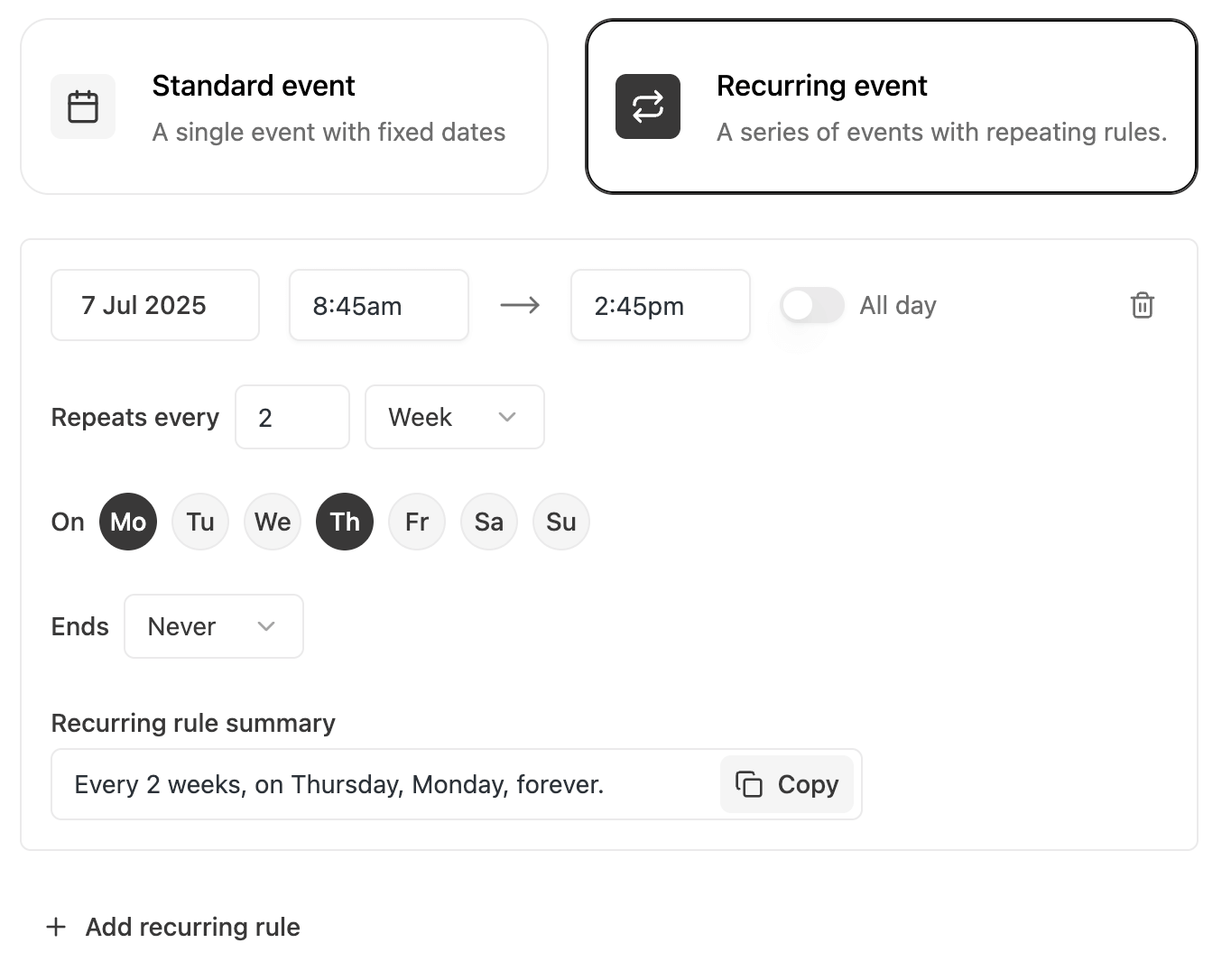
Task: Click the Copy button for the rule summary
Action: click(x=786, y=784)
